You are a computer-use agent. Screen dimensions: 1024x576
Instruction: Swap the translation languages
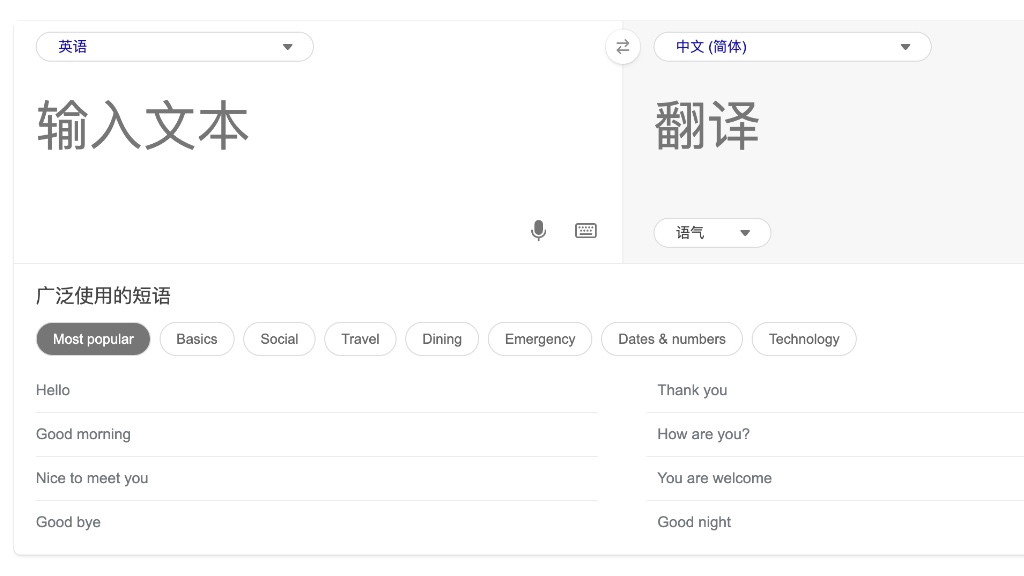click(x=622, y=46)
